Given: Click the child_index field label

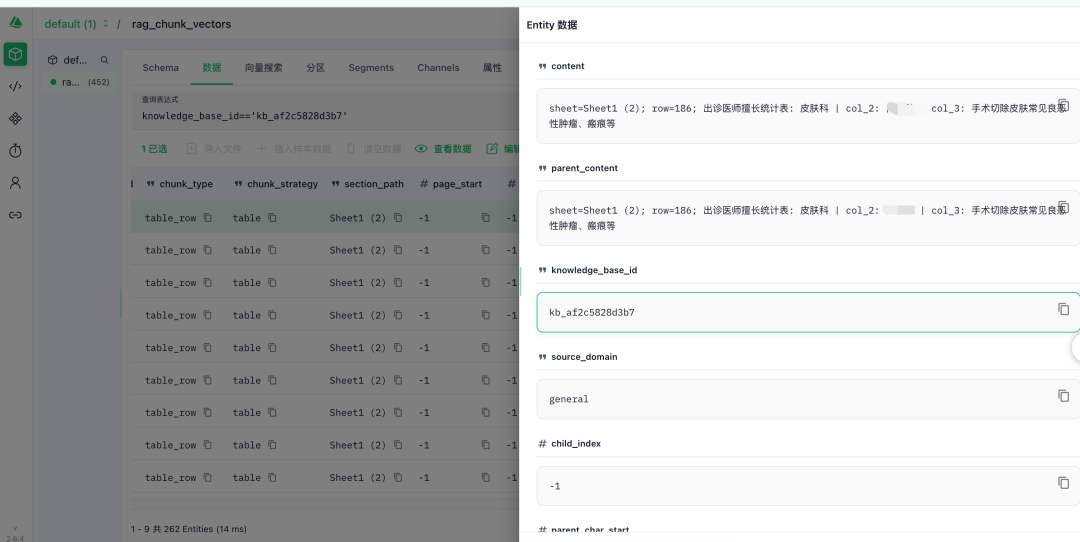Looking at the screenshot, I should 576,444.
